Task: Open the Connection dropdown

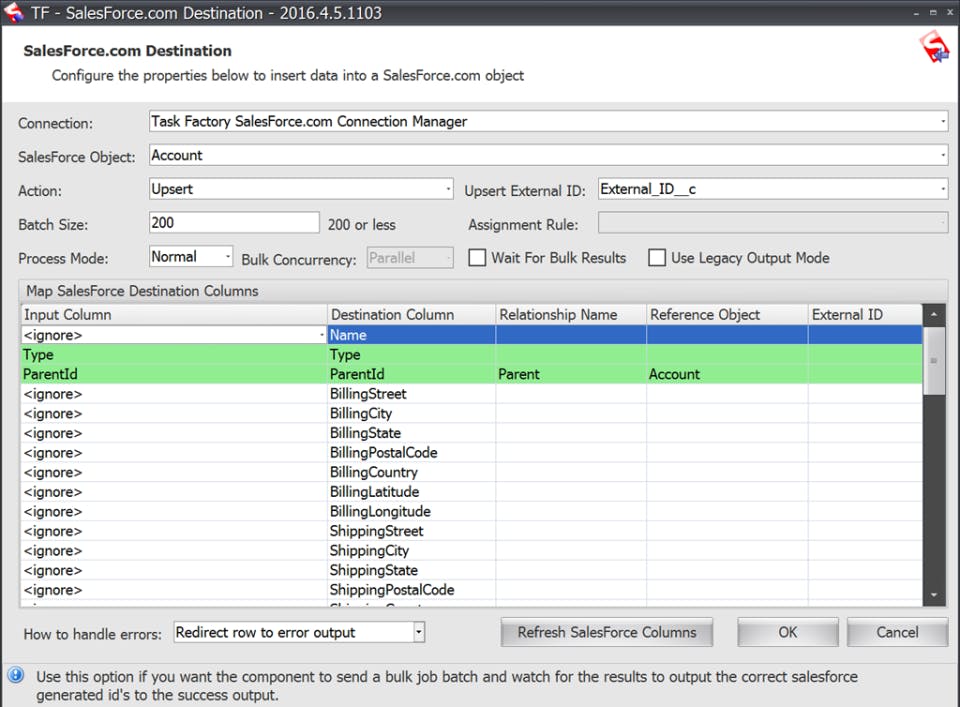Action: (x=943, y=121)
